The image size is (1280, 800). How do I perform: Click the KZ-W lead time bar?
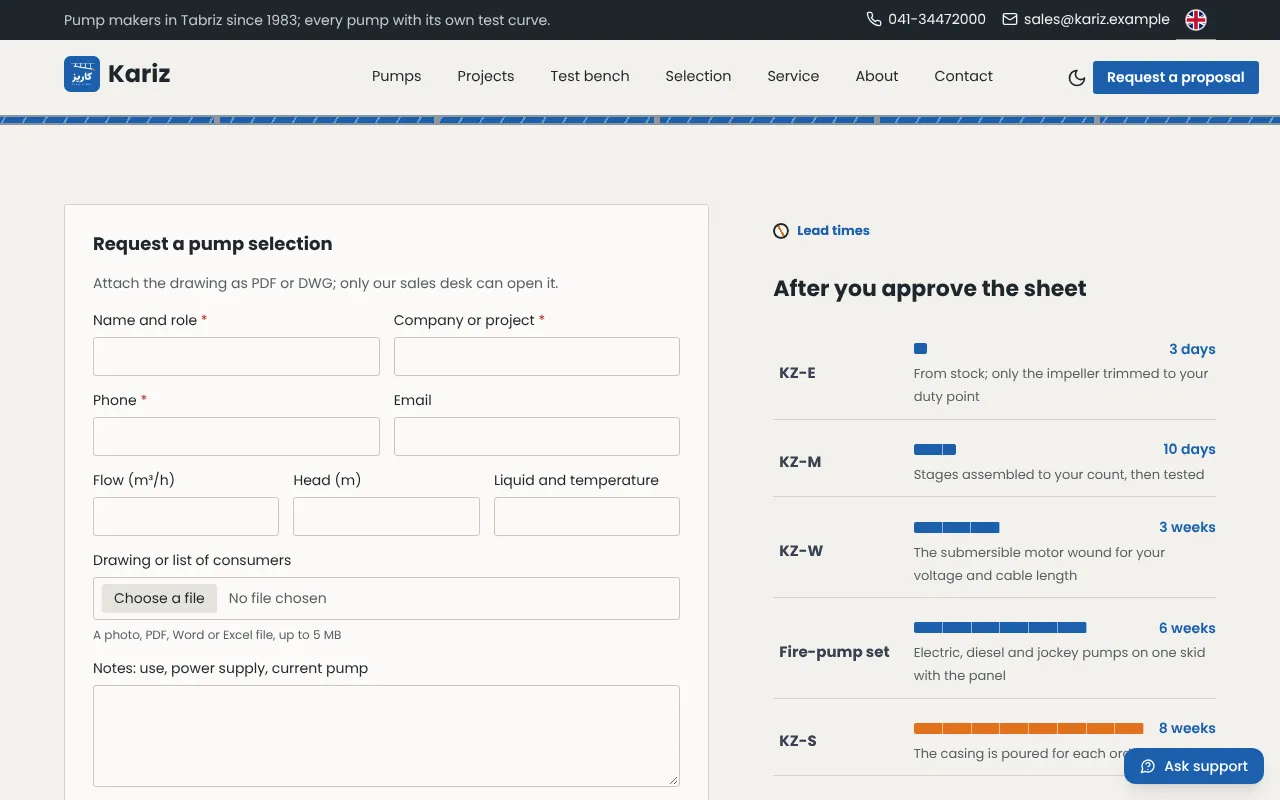coord(956,527)
